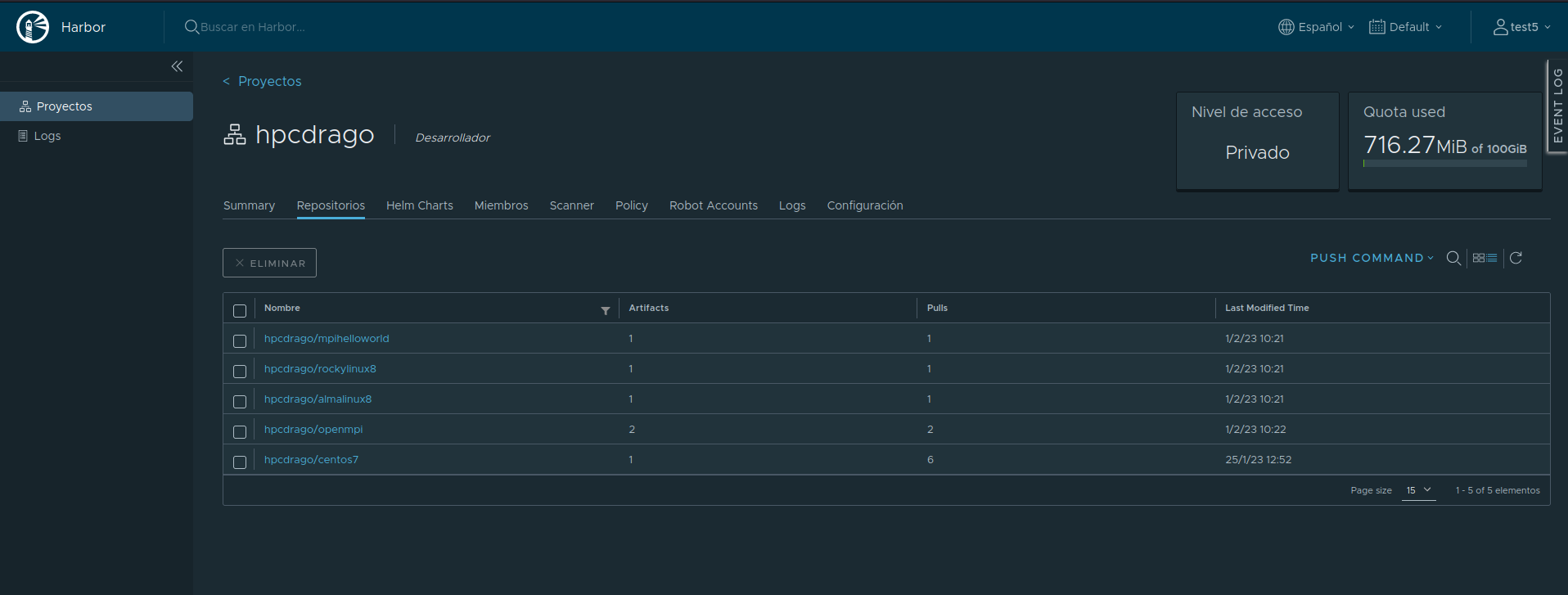The width and height of the screenshot is (1568, 595).
Task: Click the Desarrollador role label
Action: (x=453, y=137)
